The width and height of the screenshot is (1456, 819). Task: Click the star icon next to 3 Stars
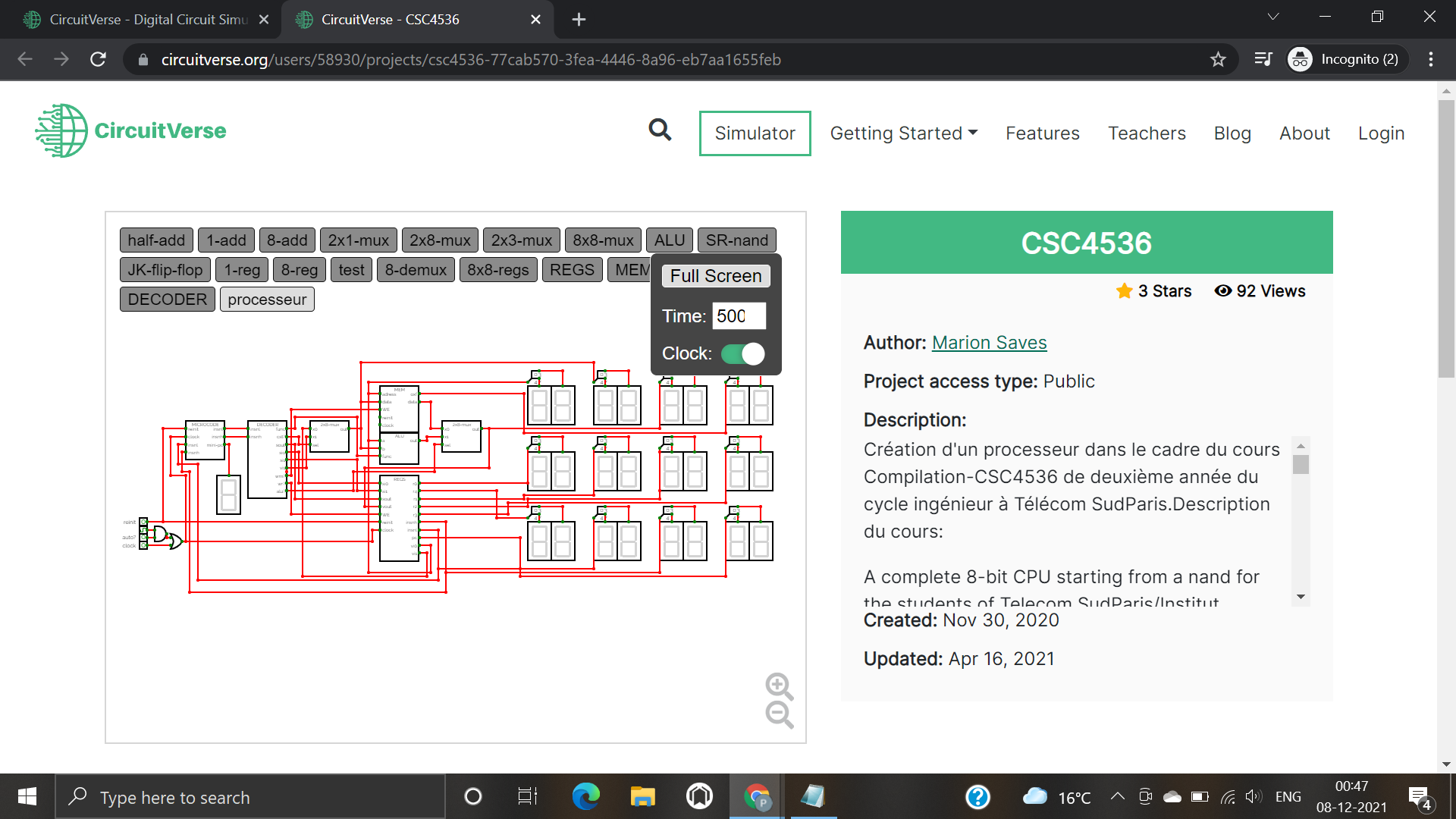click(x=1125, y=290)
